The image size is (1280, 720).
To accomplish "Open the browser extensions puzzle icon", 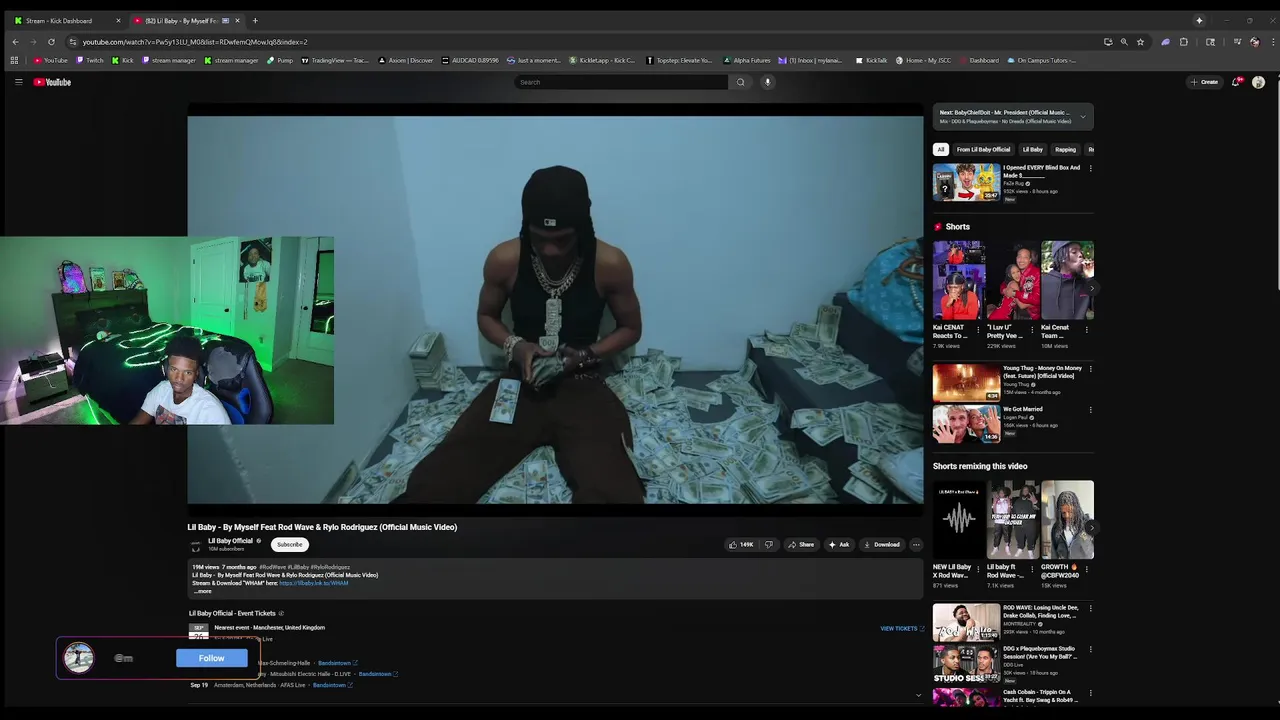I will (1184, 42).
